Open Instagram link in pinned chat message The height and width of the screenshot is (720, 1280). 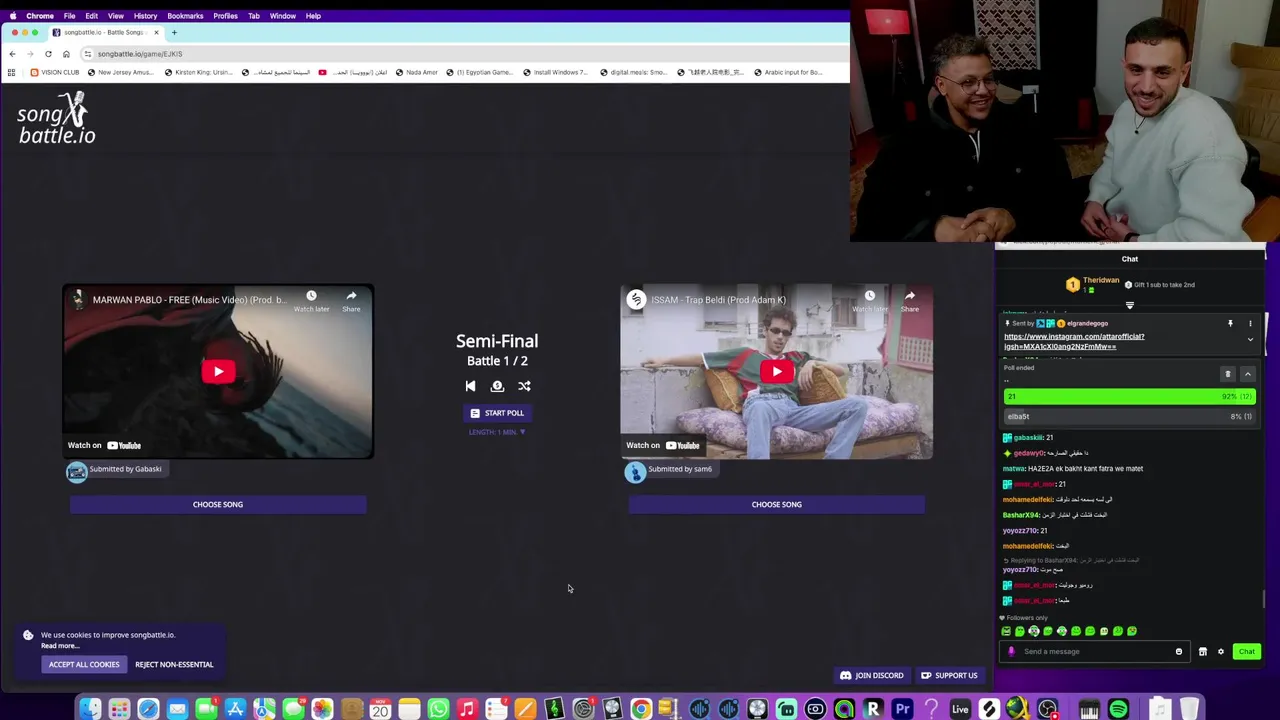tap(1074, 341)
